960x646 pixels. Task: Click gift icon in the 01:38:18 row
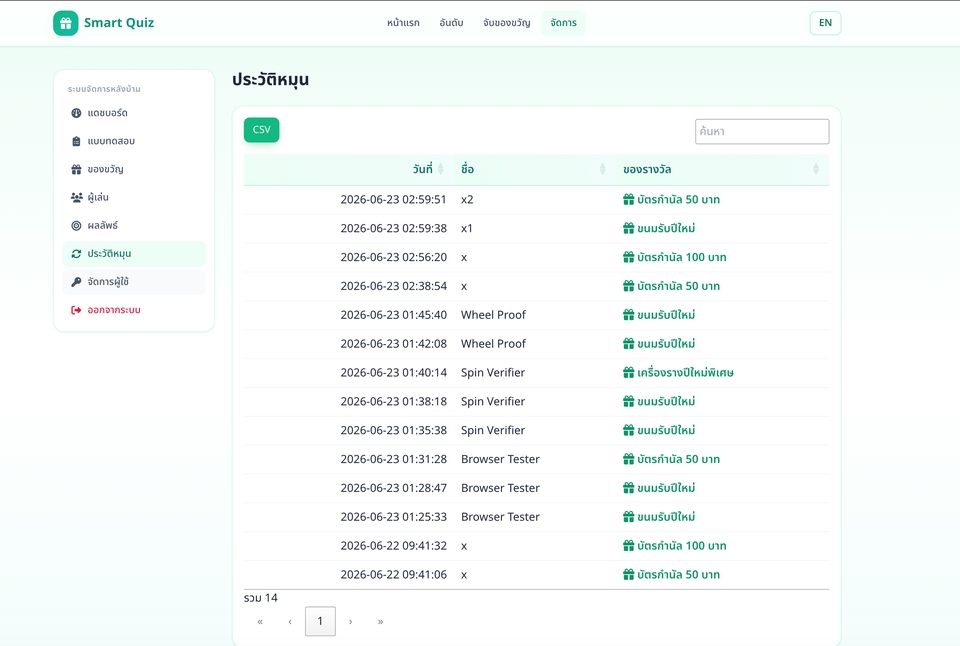628,401
